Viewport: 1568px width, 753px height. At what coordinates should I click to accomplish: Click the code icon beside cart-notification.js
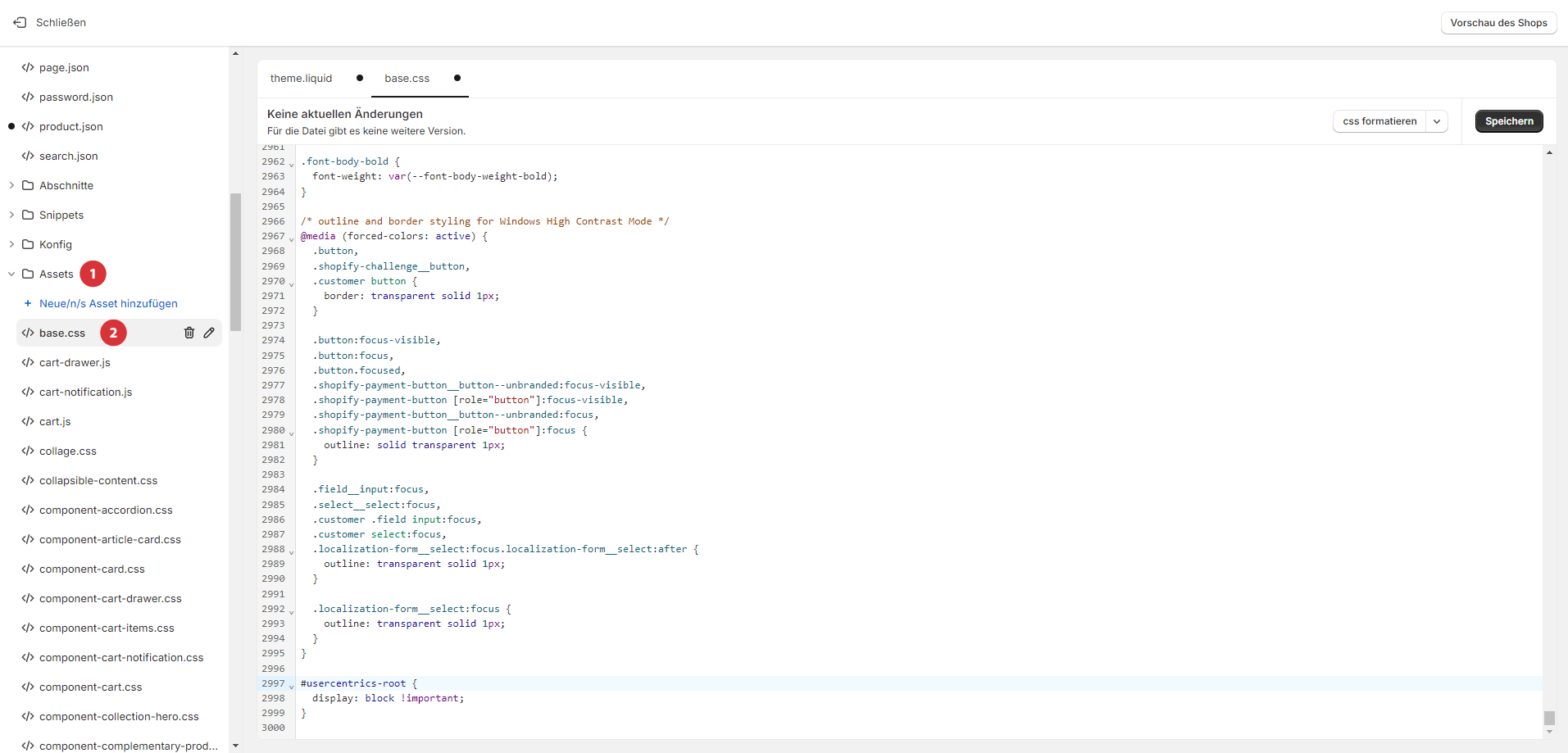click(28, 392)
